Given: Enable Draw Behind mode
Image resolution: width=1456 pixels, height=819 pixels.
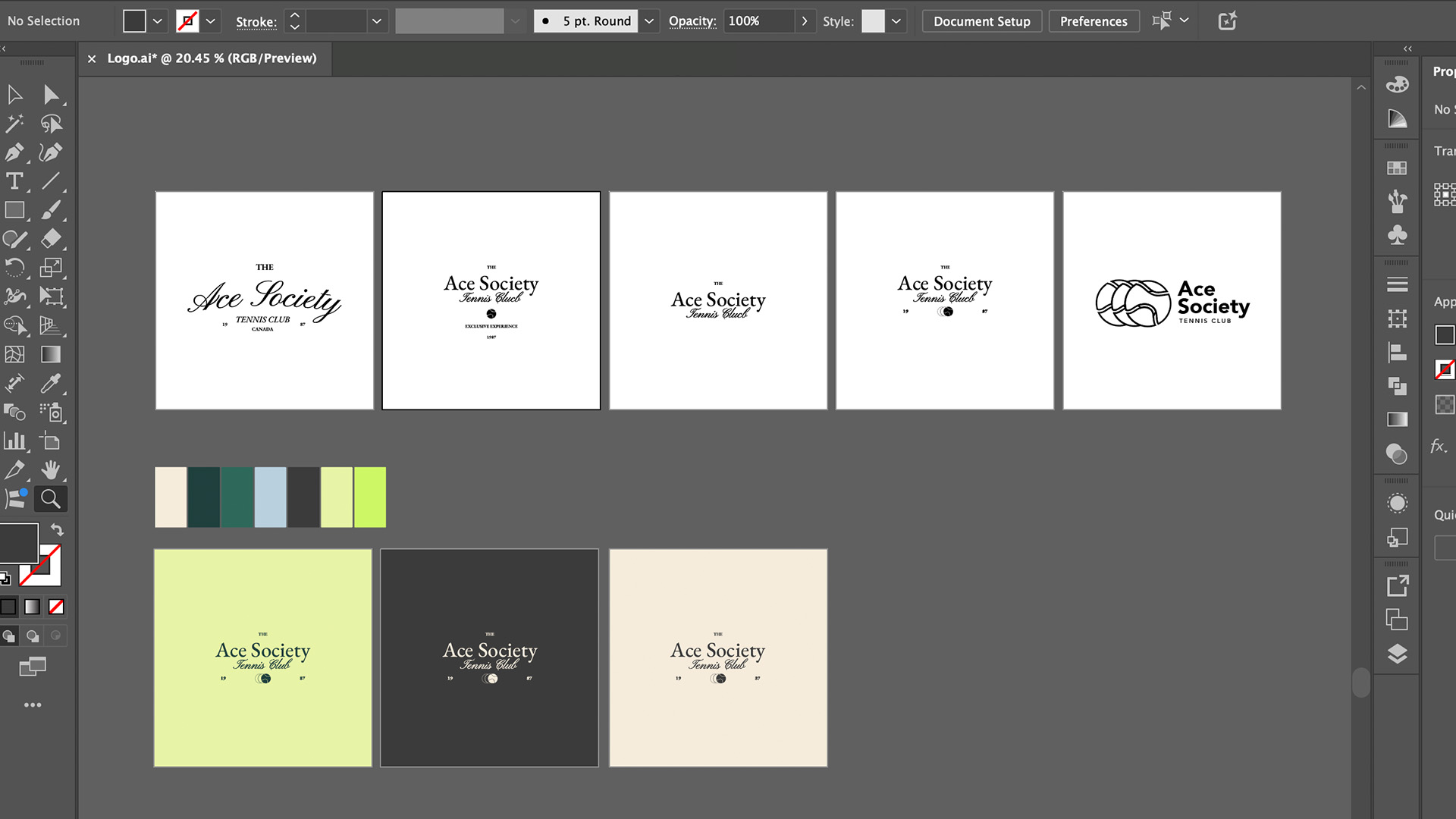Looking at the screenshot, I should click(x=33, y=635).
